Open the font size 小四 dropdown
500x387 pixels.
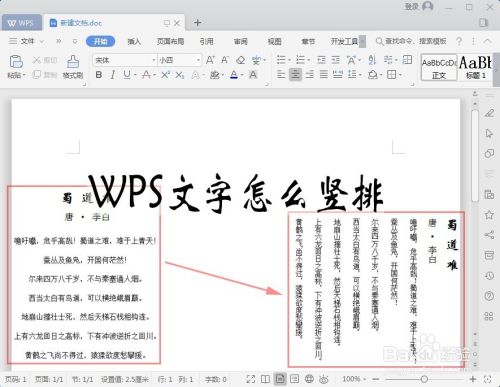tap(198, 60)
